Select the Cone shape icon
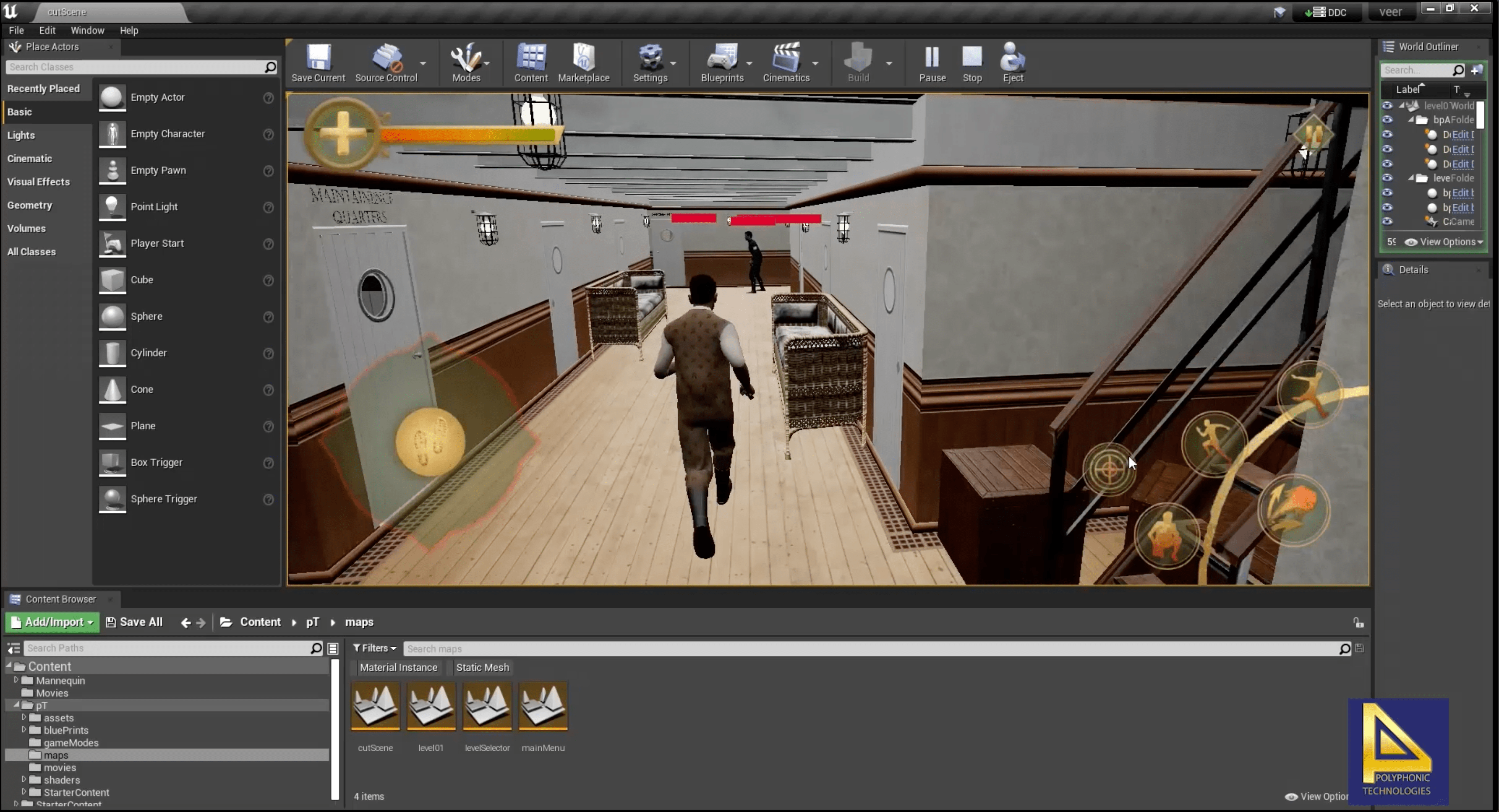Viewport: 1499px width, 812px height. [112, 390]
